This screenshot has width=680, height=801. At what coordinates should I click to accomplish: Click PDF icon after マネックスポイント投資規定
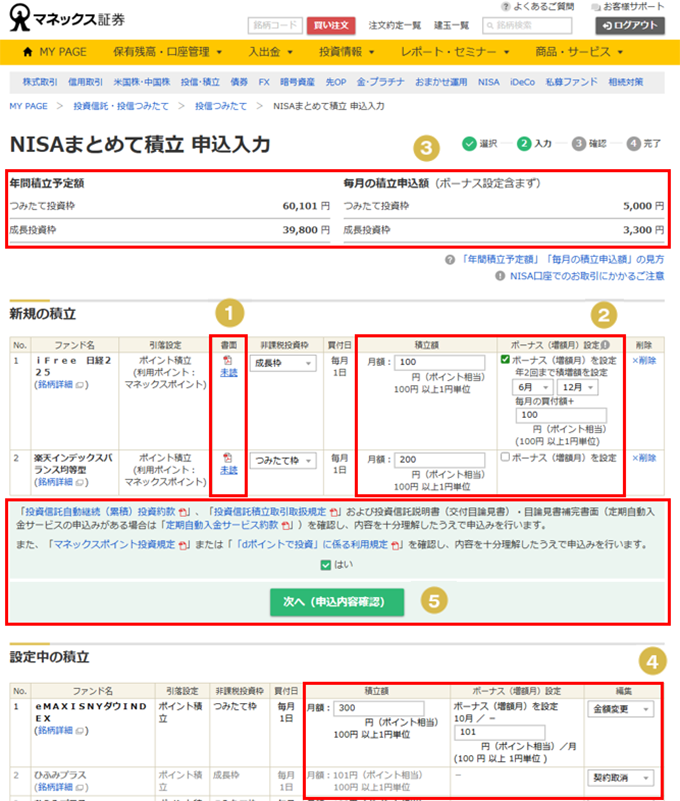pos(183,545)
